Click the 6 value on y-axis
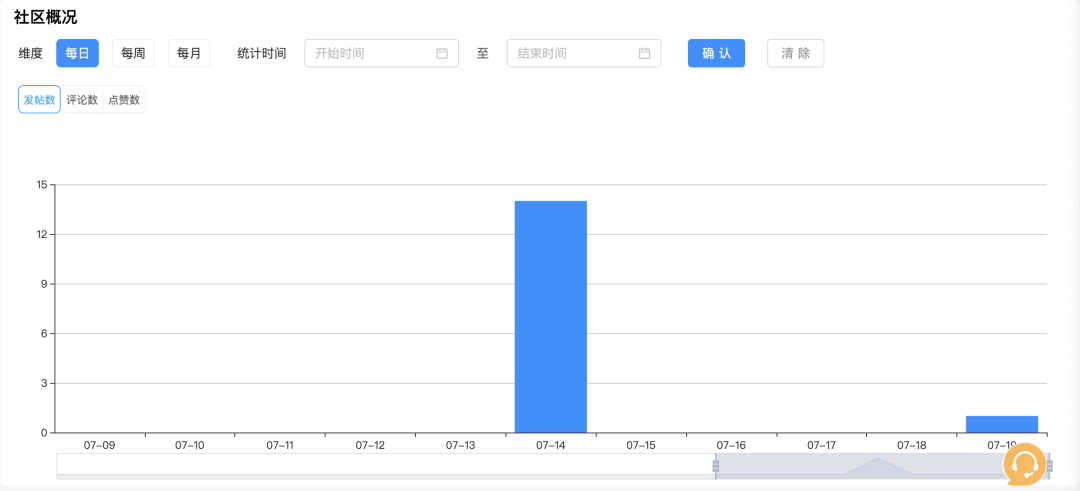 tap(44, 333)
